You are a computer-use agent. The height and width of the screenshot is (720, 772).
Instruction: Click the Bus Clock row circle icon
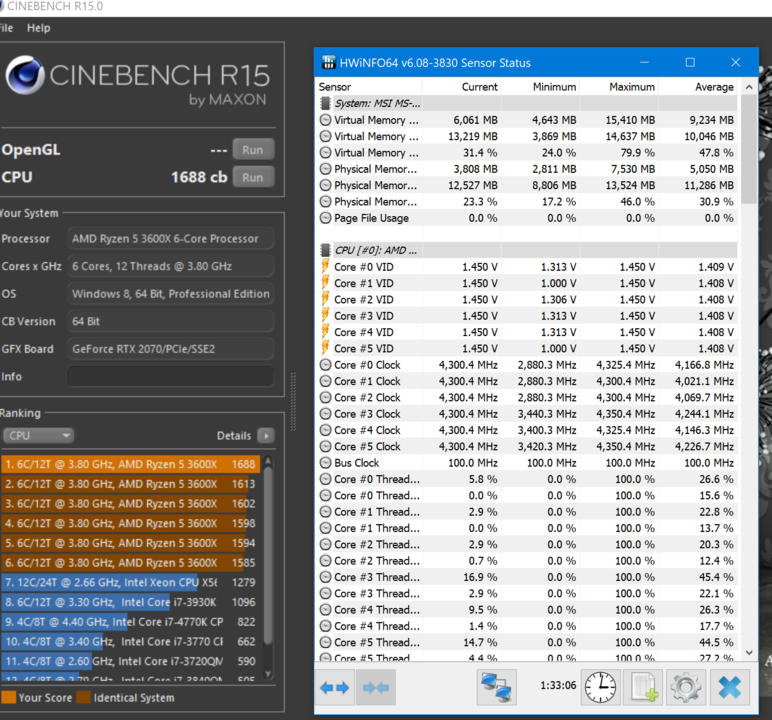click(325, 463)
